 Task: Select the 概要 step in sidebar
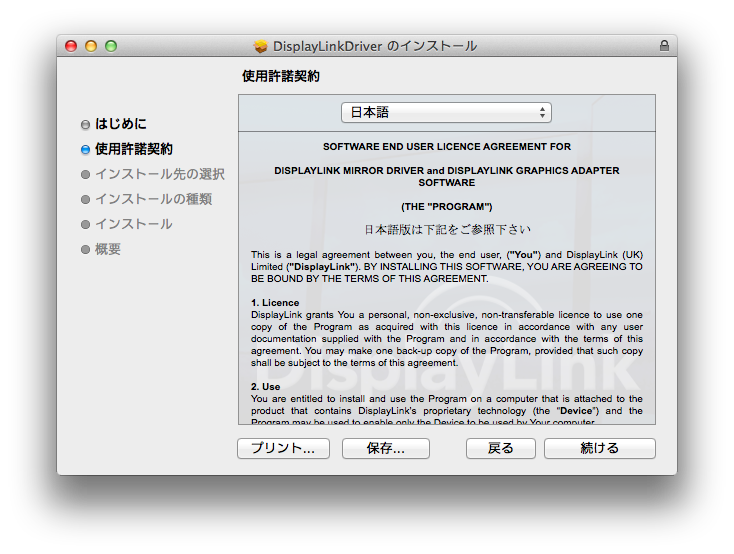[108, 249]
